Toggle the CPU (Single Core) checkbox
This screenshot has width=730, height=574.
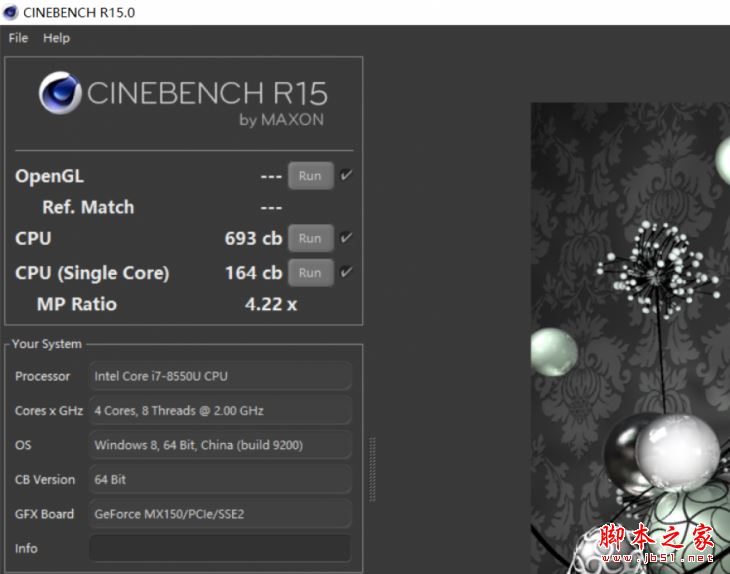[x=346, y=272]
